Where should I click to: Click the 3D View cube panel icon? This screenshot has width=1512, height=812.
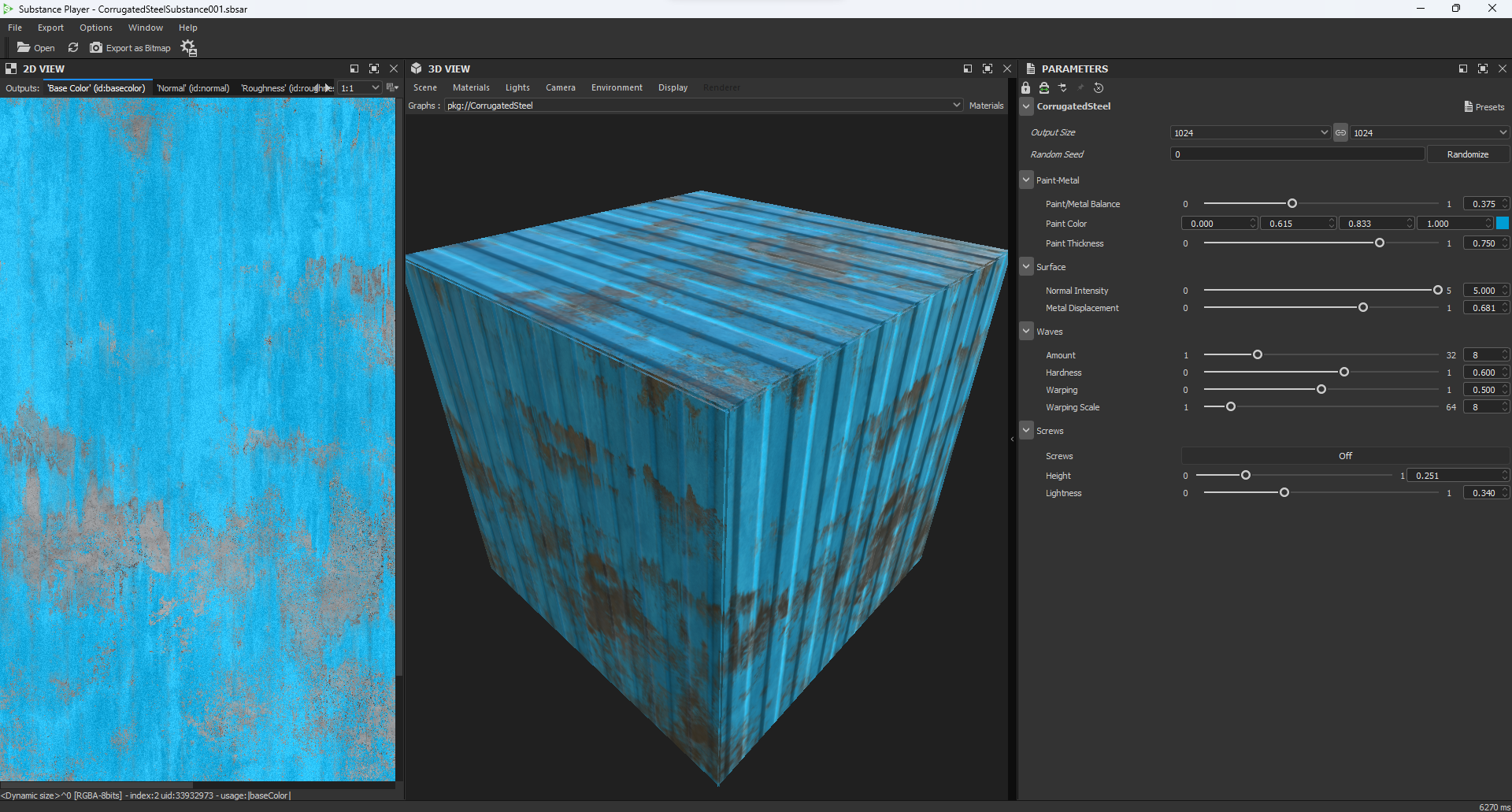click(417, 69)
